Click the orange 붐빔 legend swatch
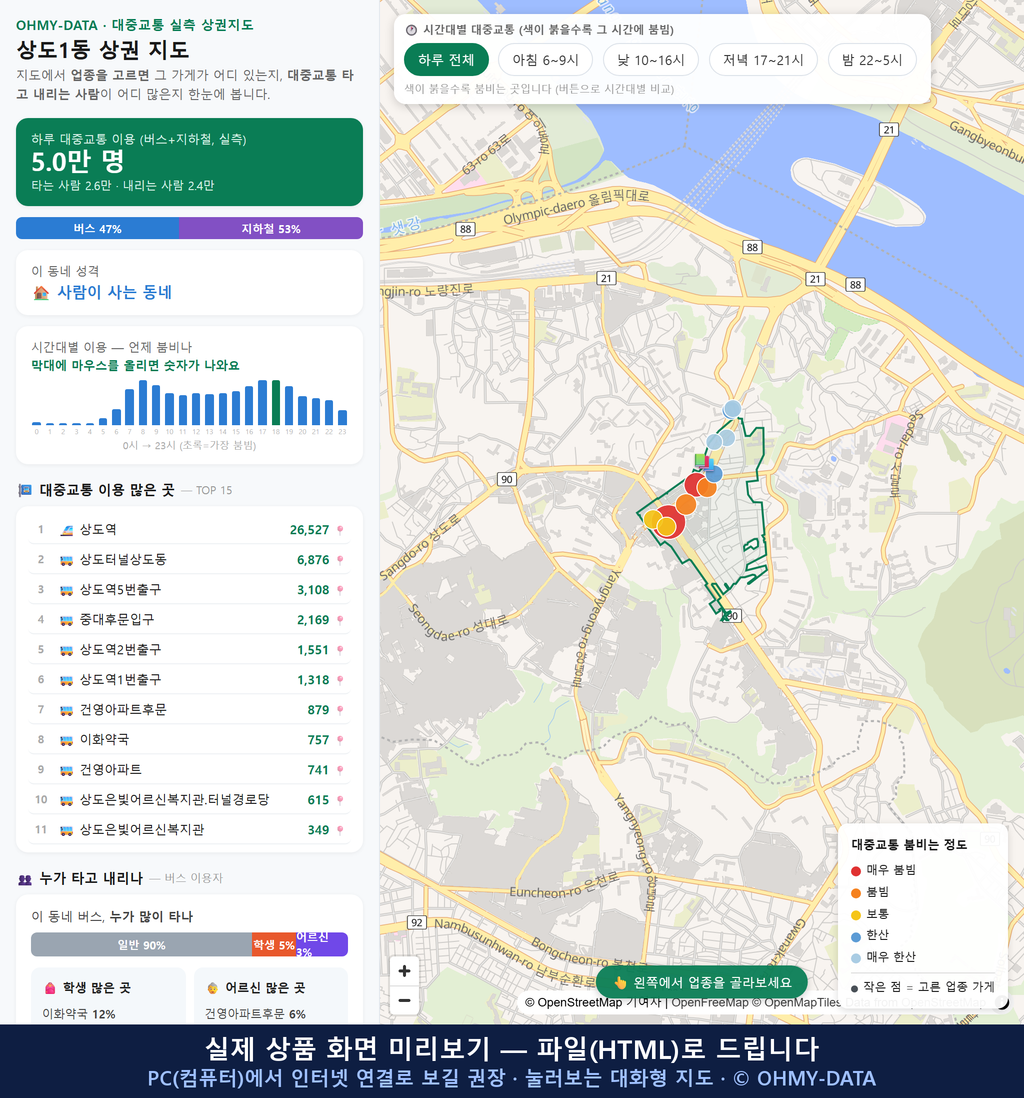 coord(855,893)
